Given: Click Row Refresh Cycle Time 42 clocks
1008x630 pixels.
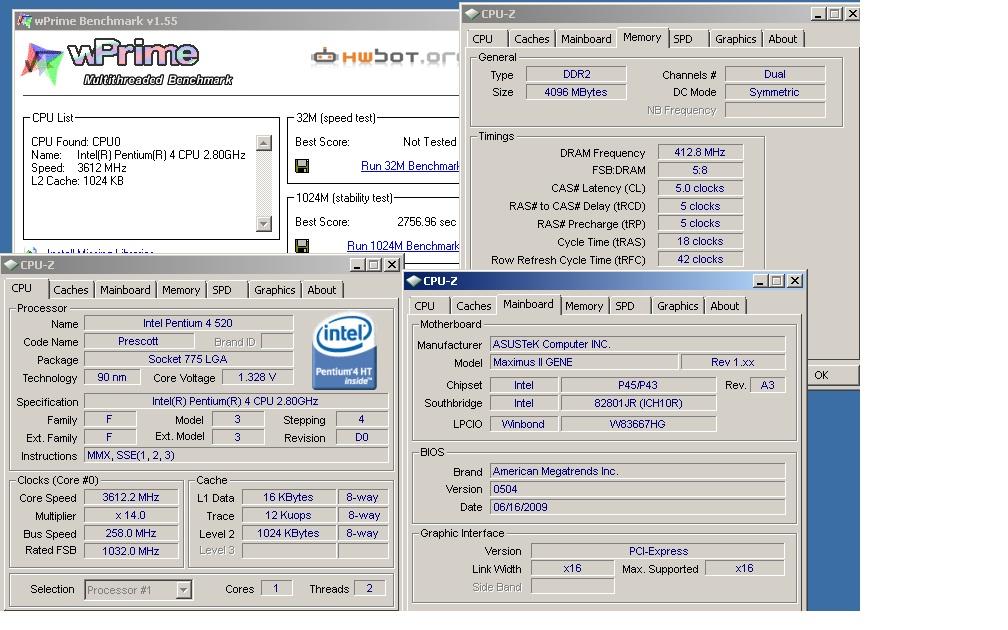Looking at the screenshot, I should pyautogui.click(x=700, y=259).
